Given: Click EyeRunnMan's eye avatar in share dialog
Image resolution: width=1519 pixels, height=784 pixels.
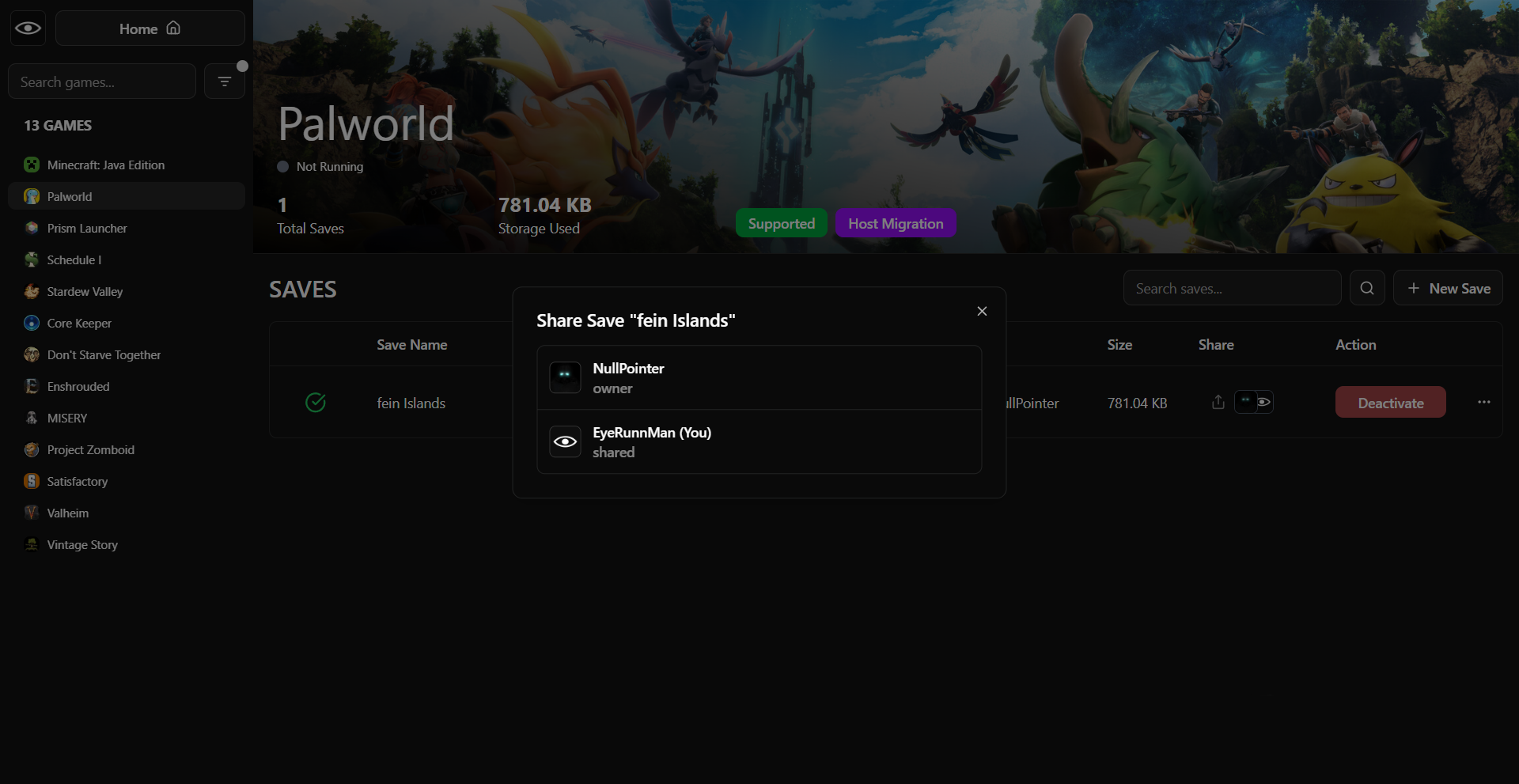Looking at the screenshot, I should click(x=565, y=441).
